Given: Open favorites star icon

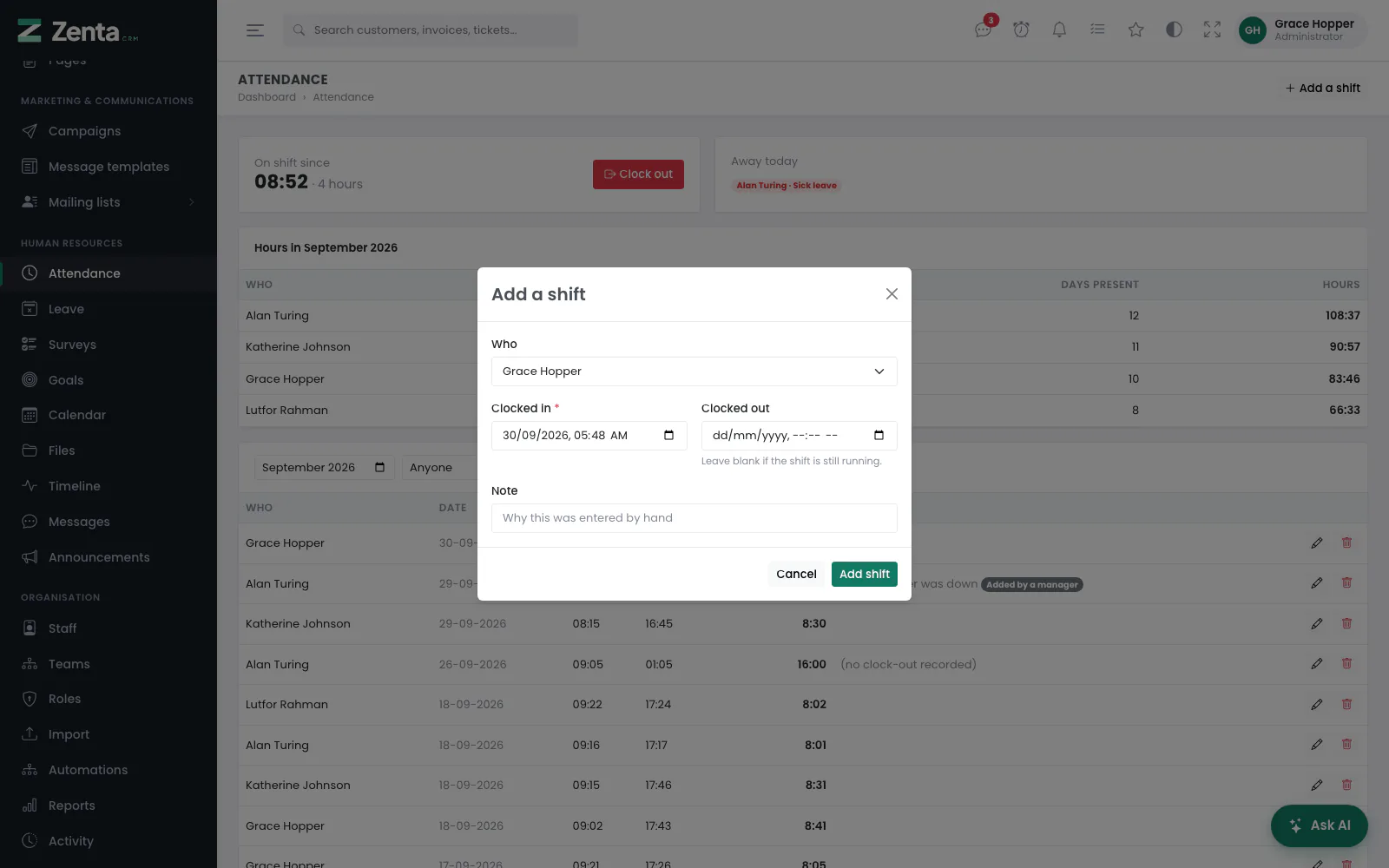Looking at the screenshot, I should [x=1136, y=30].
